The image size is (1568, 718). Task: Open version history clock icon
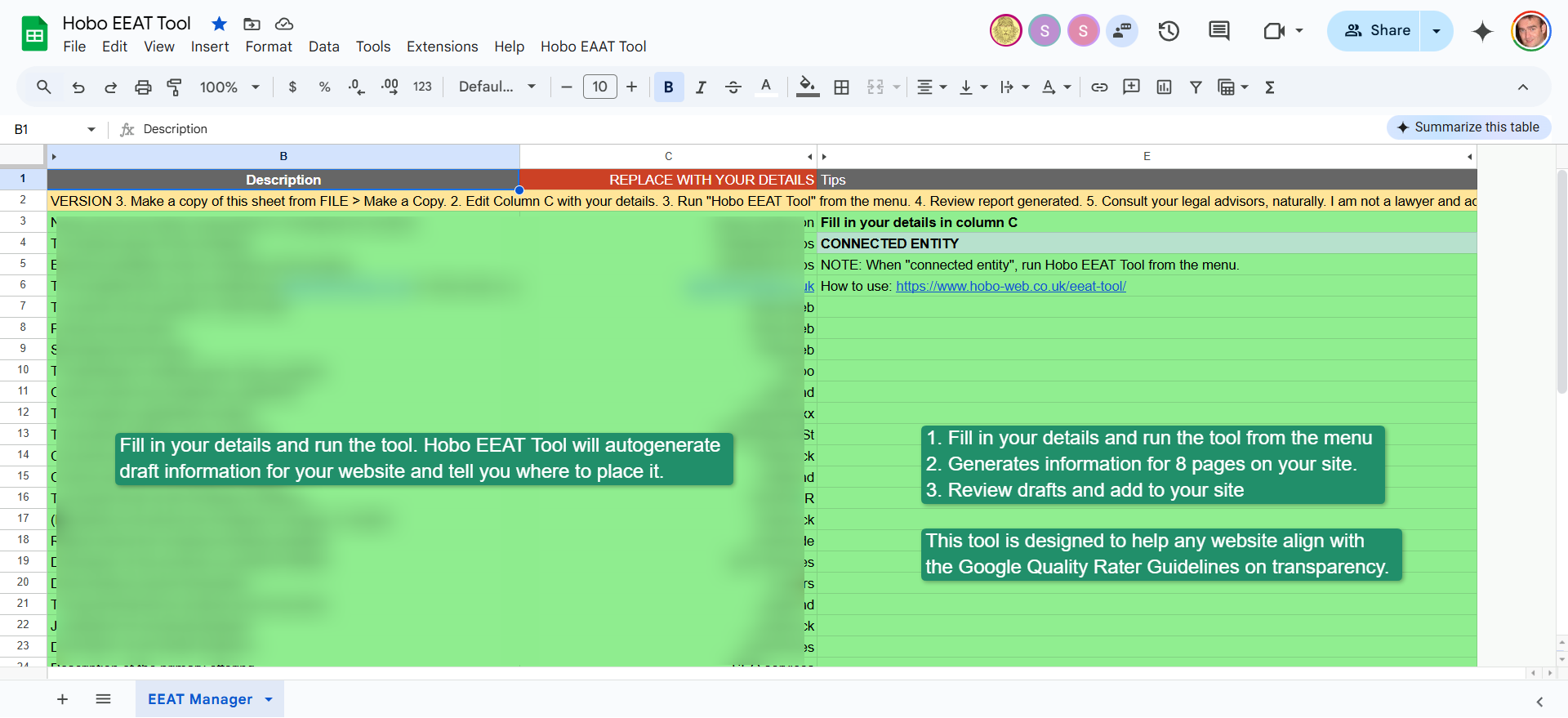tap(1169, 31)
